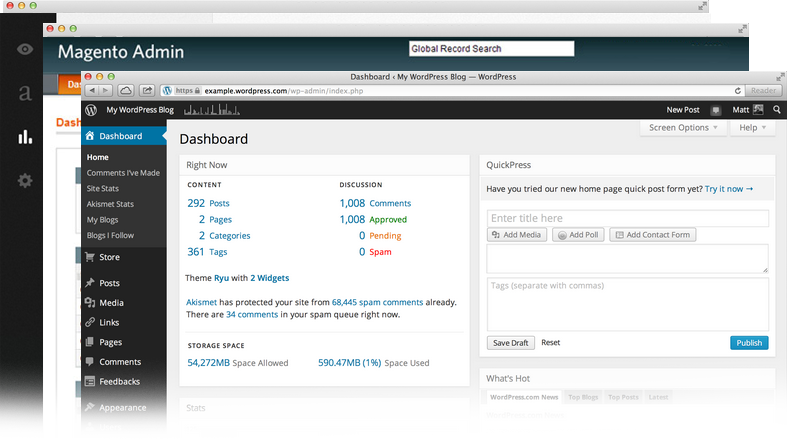Go forward with the browser forward arrow
787x439 pixels.
pyautogui.click(x=105, y=90)
